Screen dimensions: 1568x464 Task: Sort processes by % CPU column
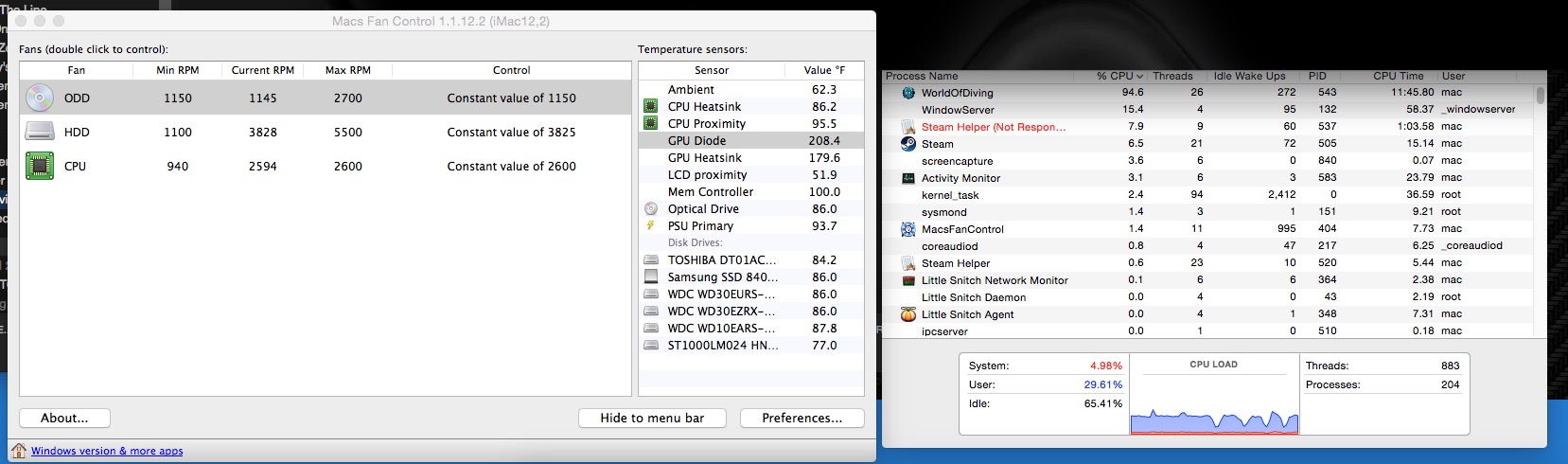pos(1111,76)
